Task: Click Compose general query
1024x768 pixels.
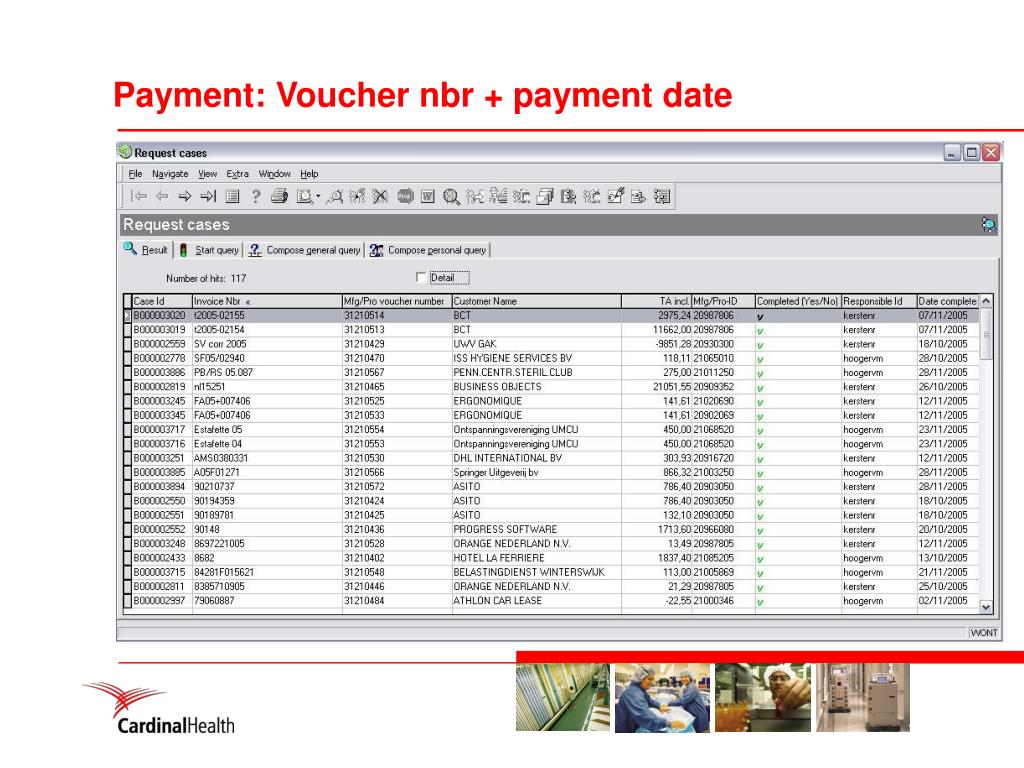Action: [x=304, y=249]
